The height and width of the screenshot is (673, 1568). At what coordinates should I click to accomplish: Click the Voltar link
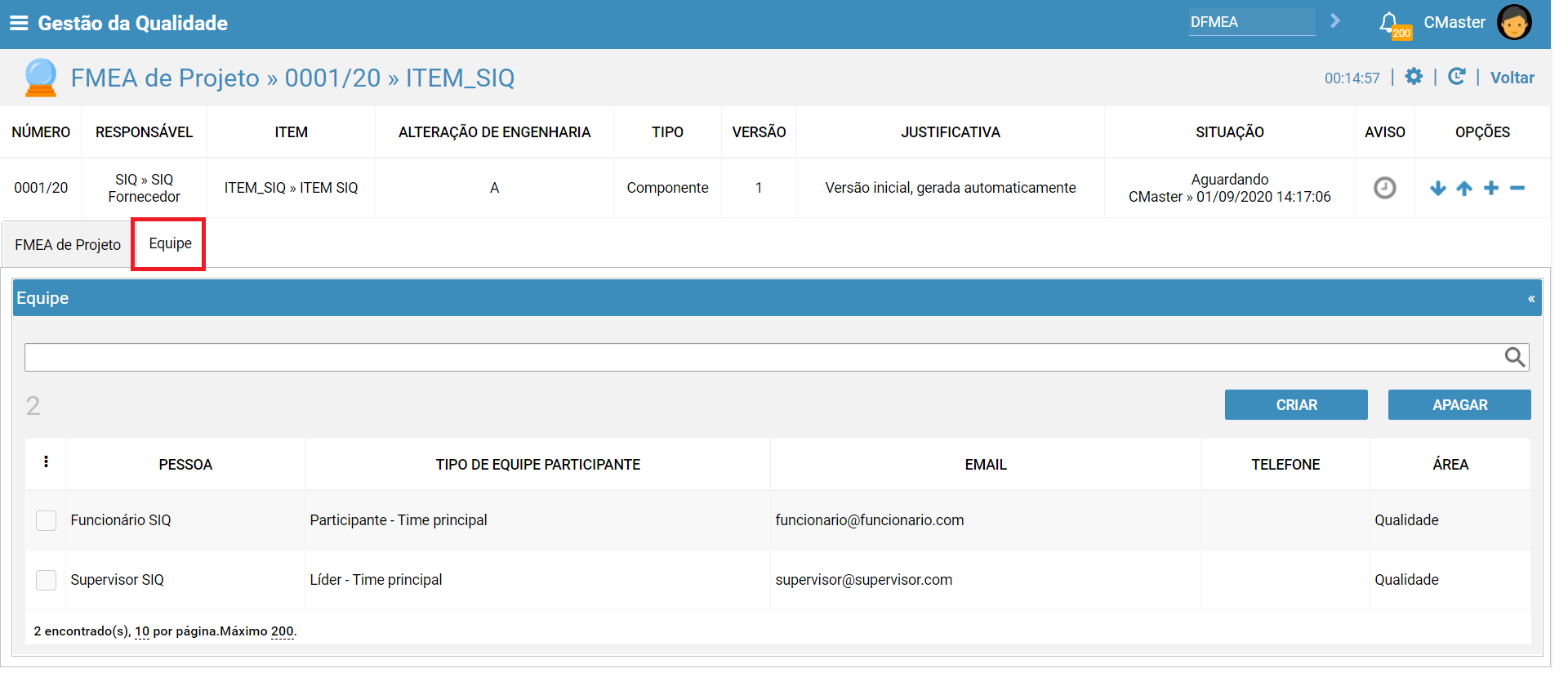[1512, 78]
